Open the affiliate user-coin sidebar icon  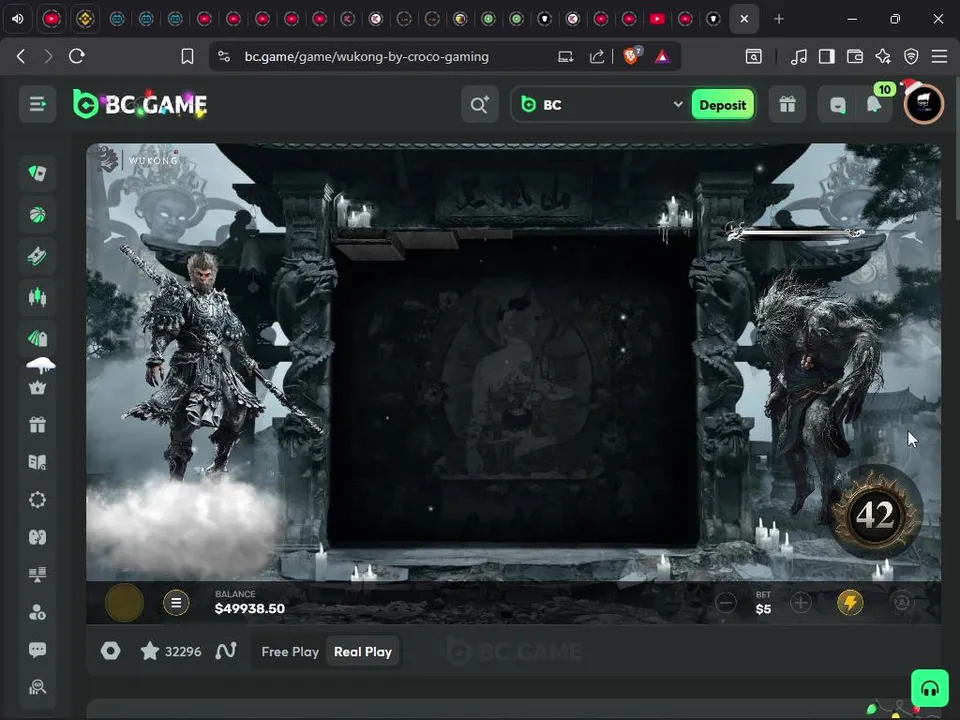(x=37, y=612)
